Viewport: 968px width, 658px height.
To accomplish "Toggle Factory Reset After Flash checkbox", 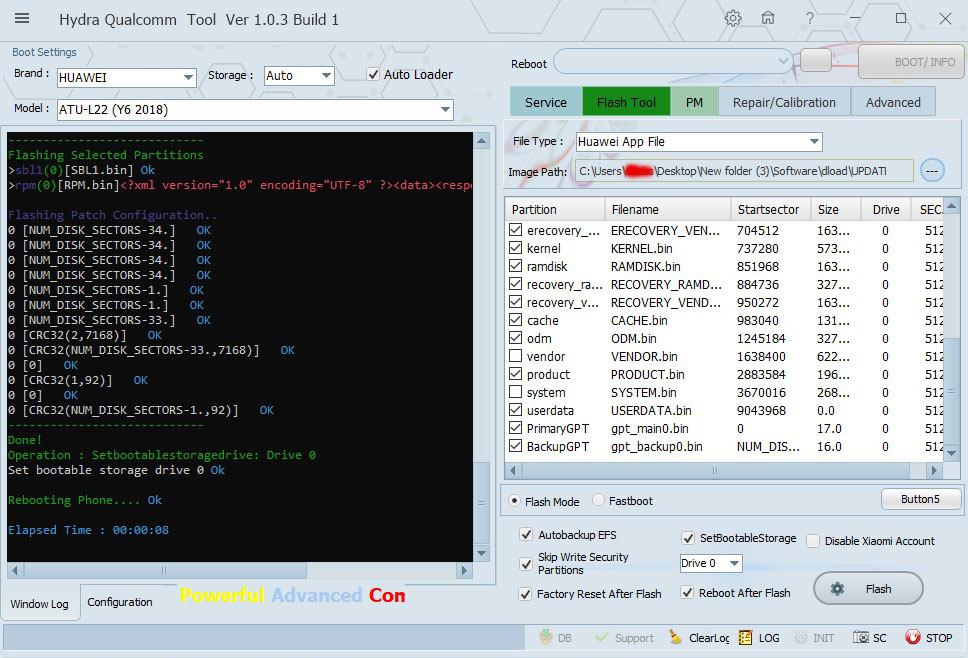I will [527, 593].
